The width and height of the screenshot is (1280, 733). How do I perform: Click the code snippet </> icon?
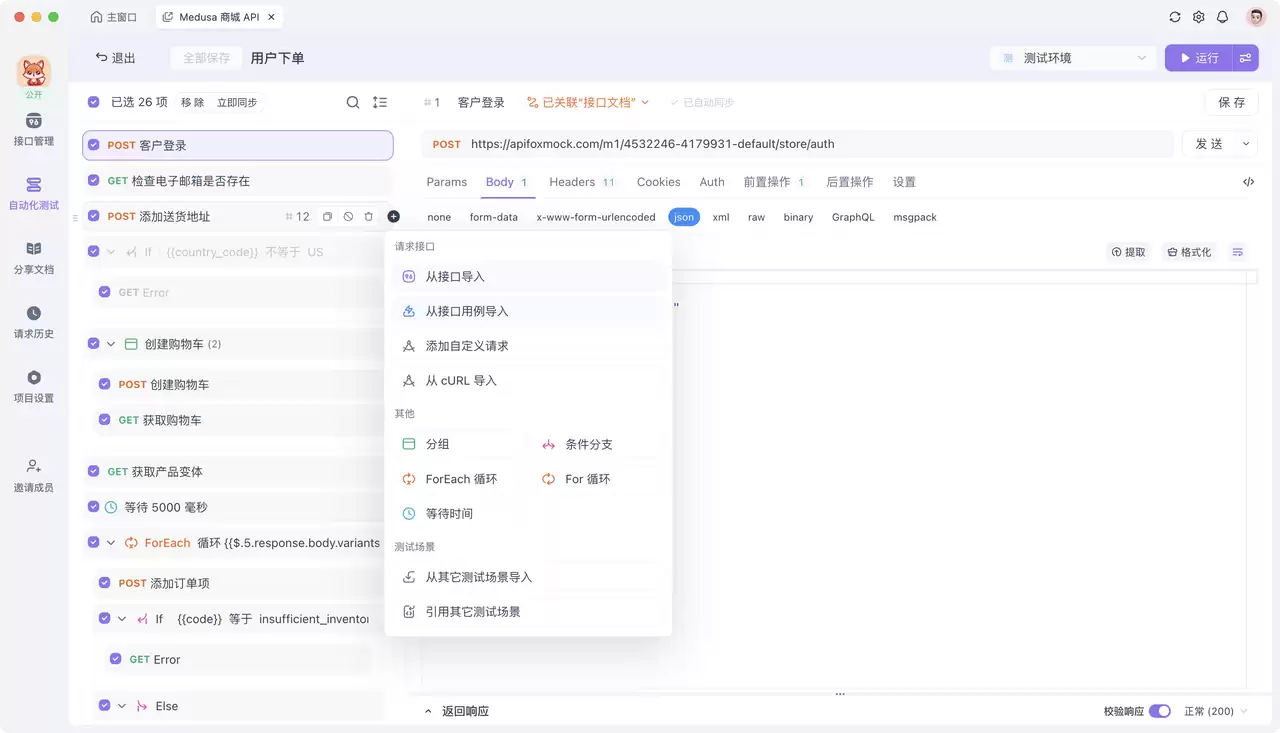point(1249,182)
